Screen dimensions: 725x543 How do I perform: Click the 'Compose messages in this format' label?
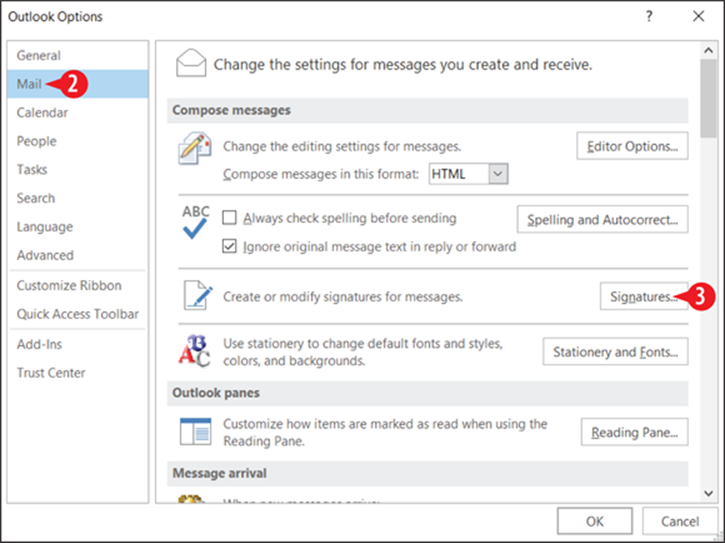pyautogui.click(x=321, y=174)
